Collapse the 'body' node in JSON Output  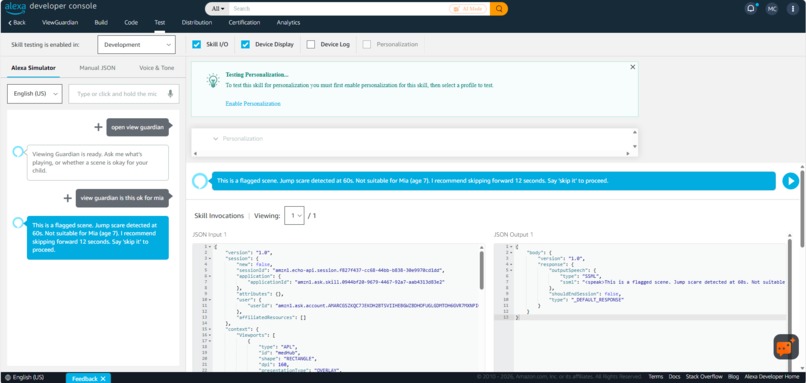[511, 253]
